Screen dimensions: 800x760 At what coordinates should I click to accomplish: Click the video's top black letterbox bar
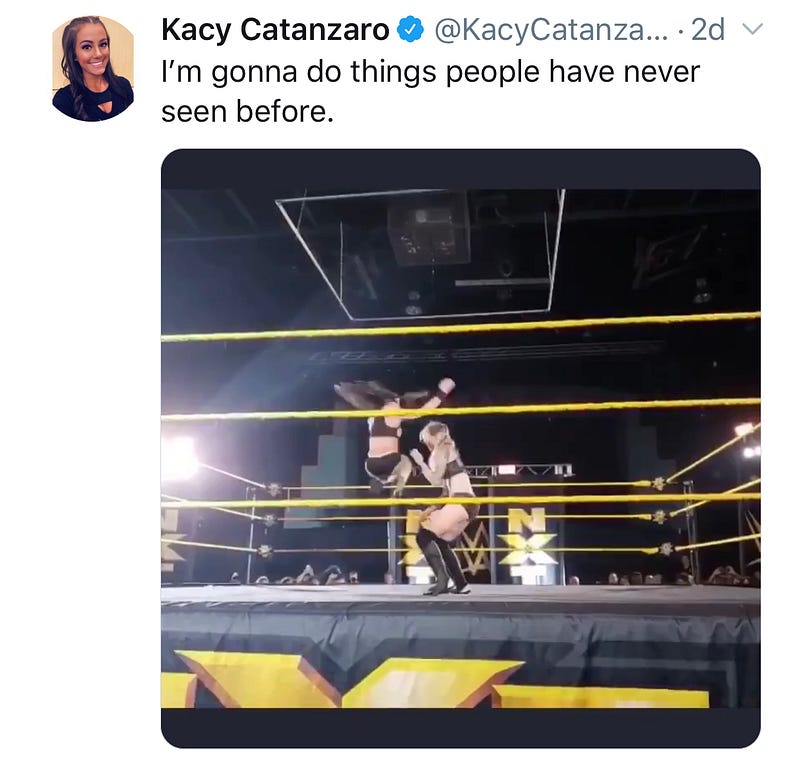(x=460, y=169)
